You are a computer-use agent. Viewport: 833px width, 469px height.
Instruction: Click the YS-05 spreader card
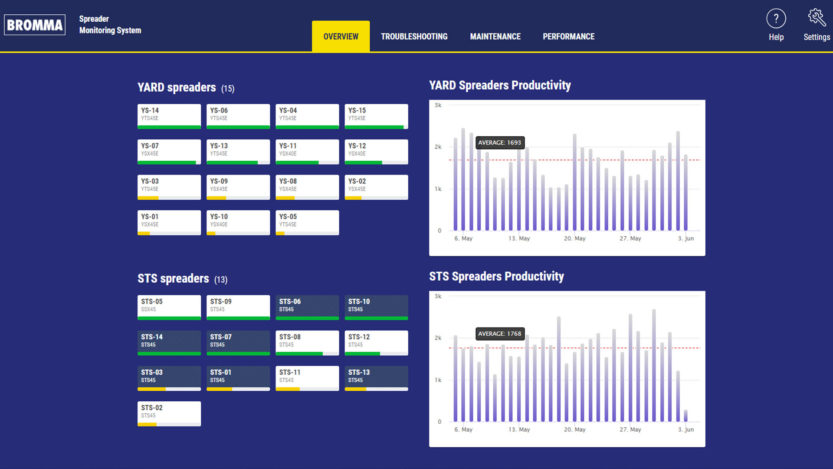tap(307, 222)
